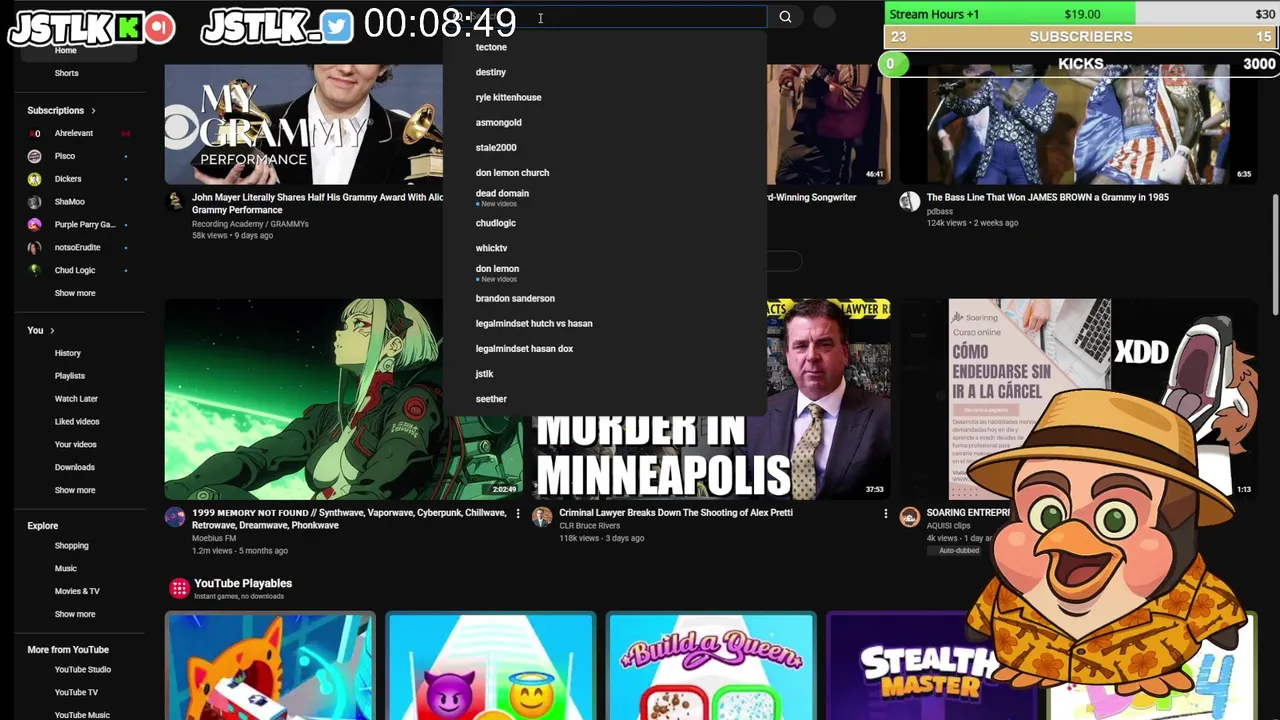Click the Kicks goal progress bar
Viewport: 1280px width, 720px height.
[1080, 64]
